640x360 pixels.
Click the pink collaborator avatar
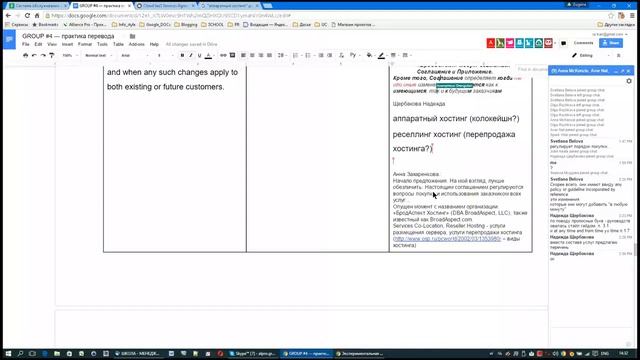pyautogui.click(x=510, y=43)
